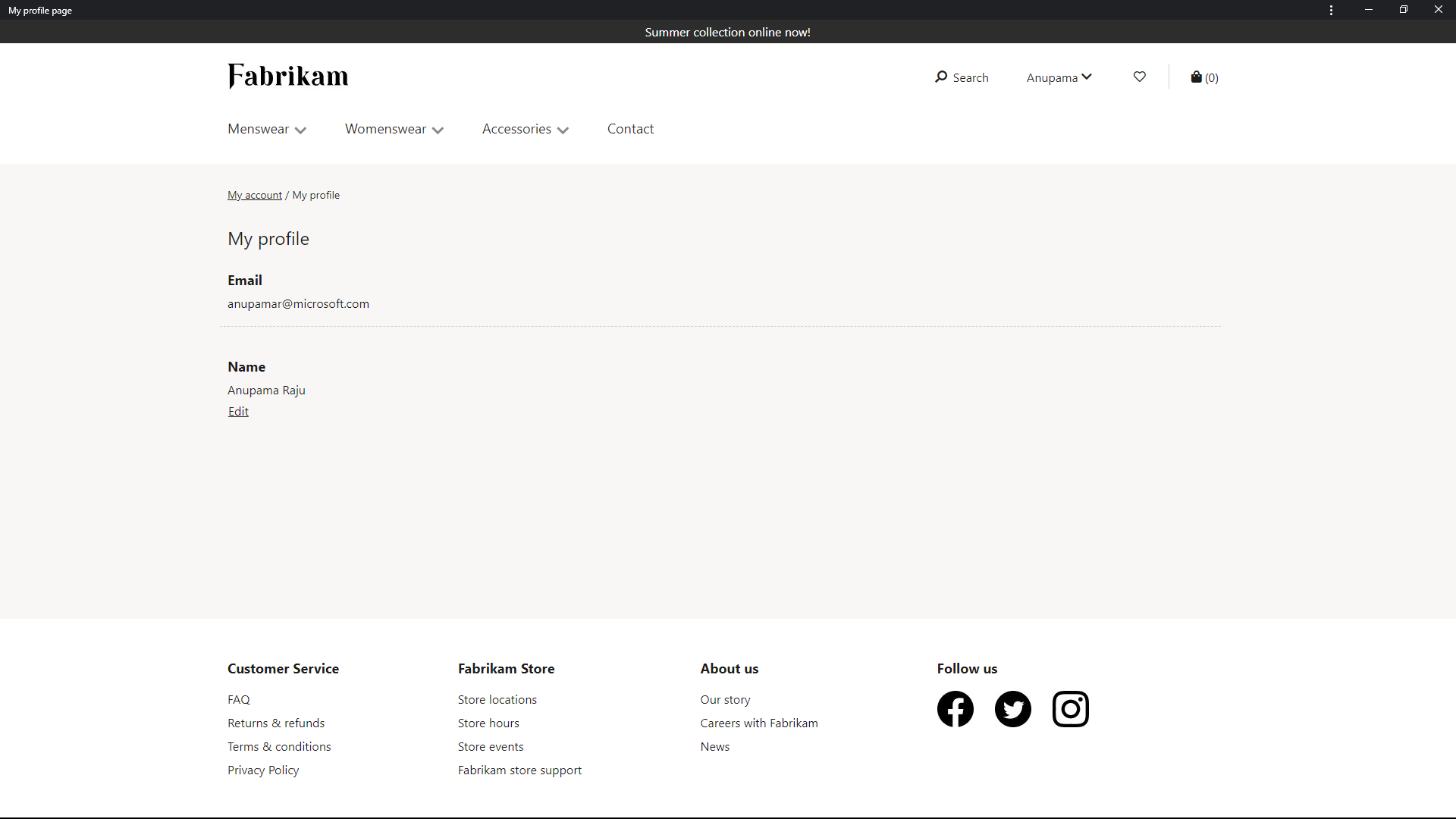The image size is (1456, 819).
Task: Click the Returns & refunds link
Action: click(275, 722)
